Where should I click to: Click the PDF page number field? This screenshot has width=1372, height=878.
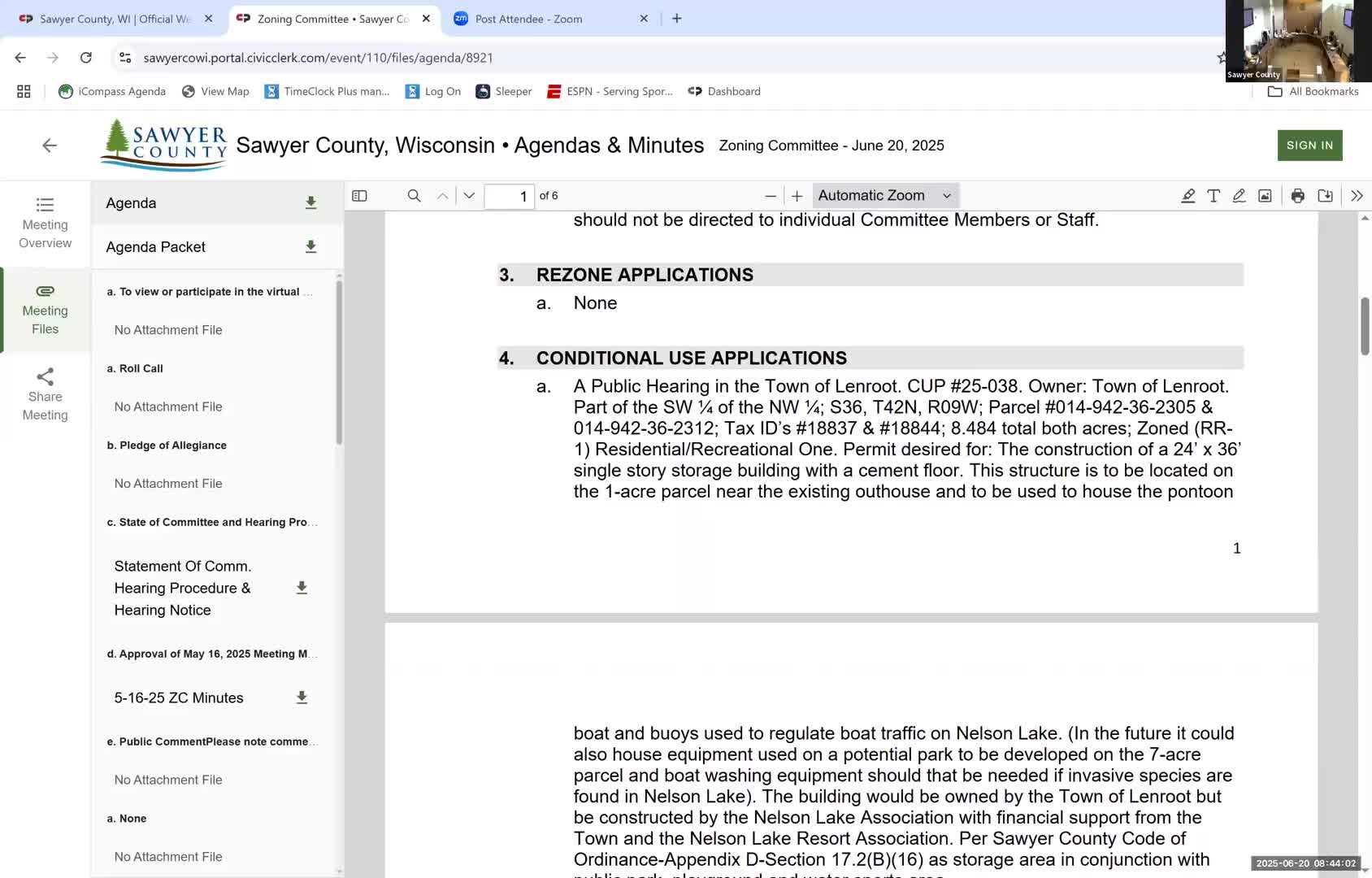click(x=509, y=196)
